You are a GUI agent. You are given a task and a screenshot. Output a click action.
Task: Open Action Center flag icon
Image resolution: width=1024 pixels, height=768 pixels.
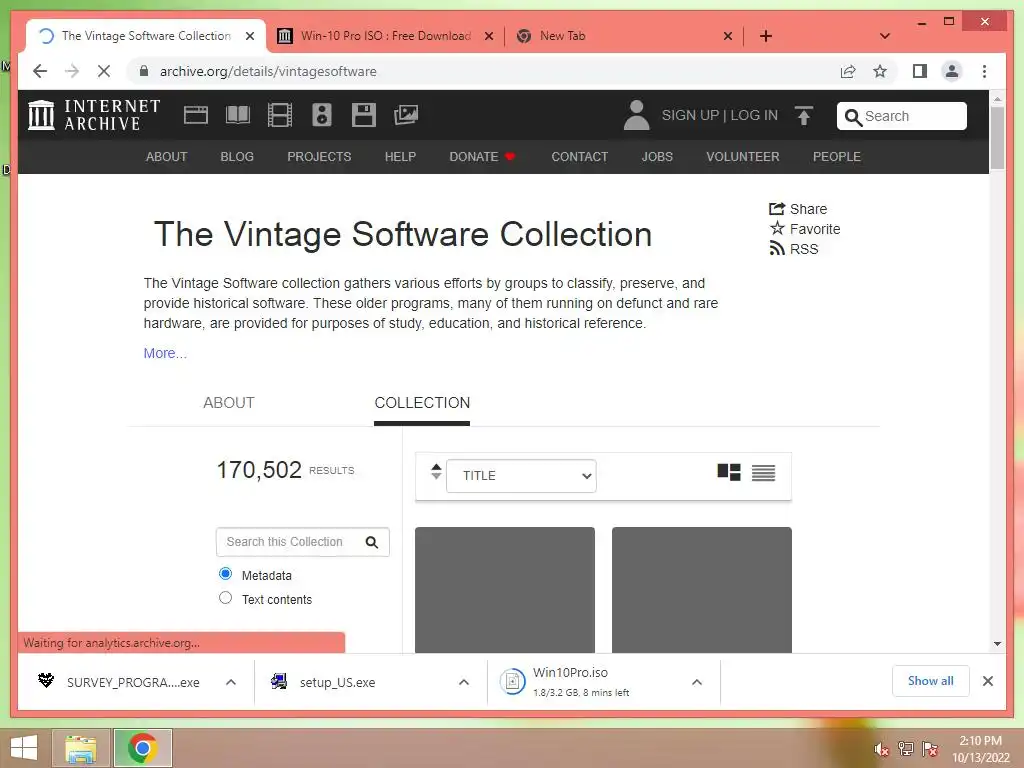(x=930, y=749)
